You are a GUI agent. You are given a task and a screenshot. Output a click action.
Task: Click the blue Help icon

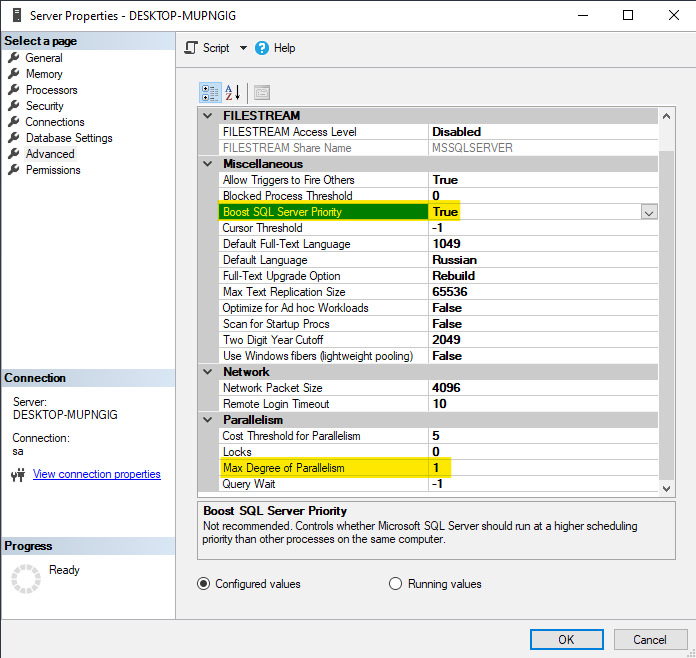(x=262, y=48)
